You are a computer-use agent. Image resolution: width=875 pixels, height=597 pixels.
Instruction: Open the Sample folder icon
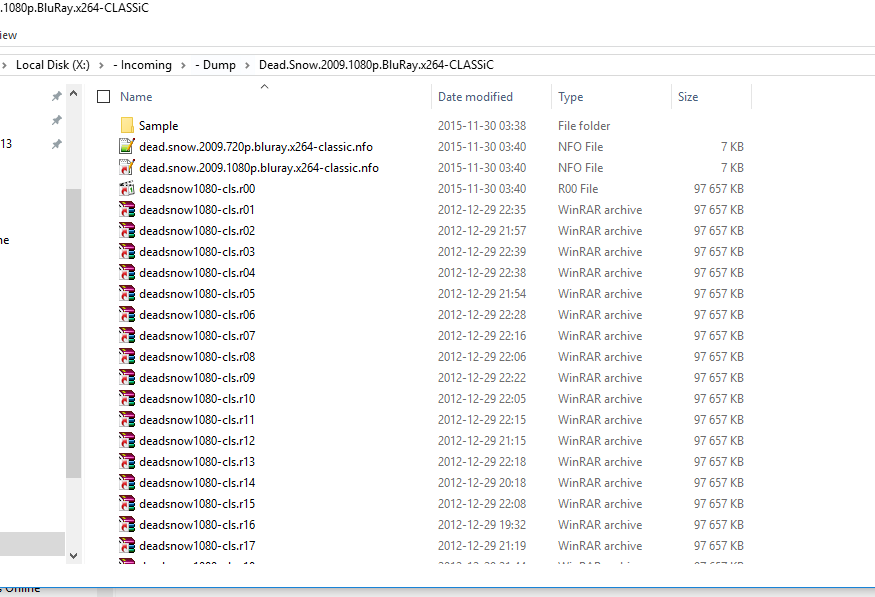(127, 126)
